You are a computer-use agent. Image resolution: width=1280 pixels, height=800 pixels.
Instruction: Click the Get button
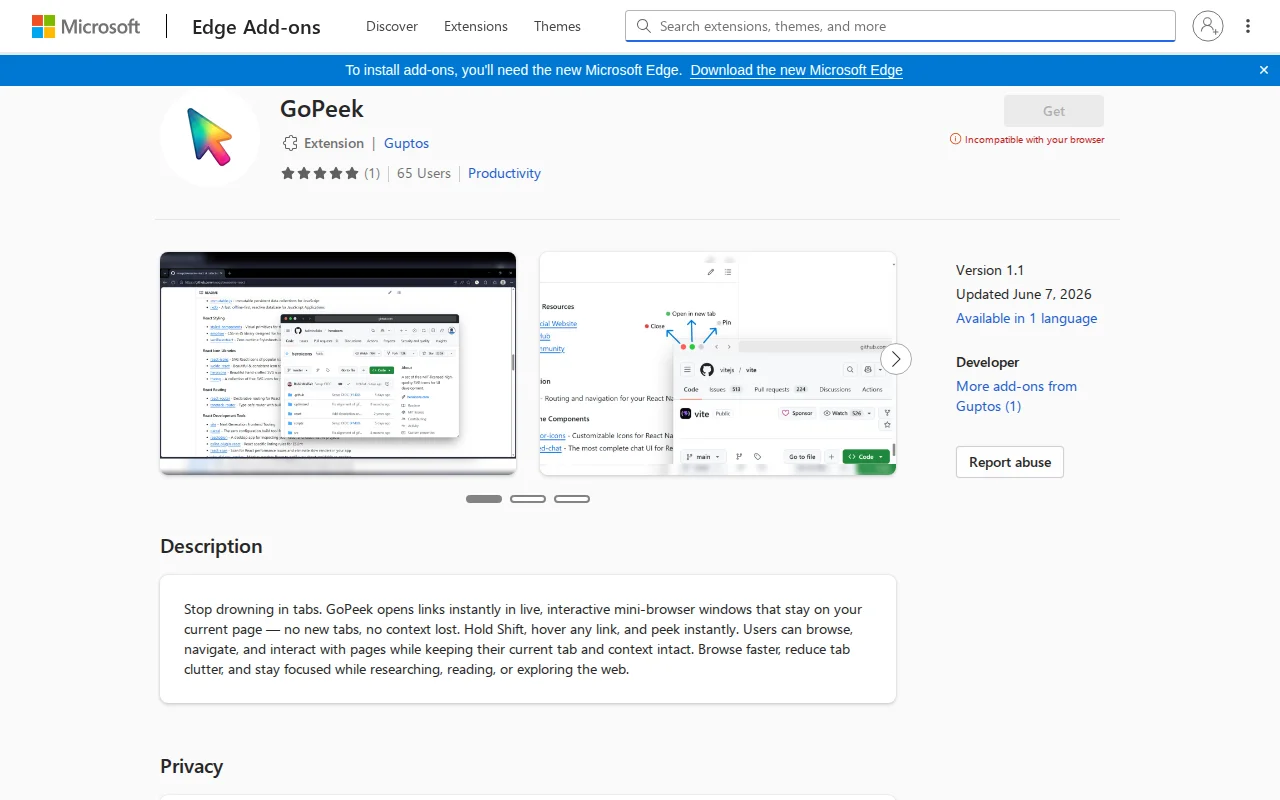pos(1054,111)
